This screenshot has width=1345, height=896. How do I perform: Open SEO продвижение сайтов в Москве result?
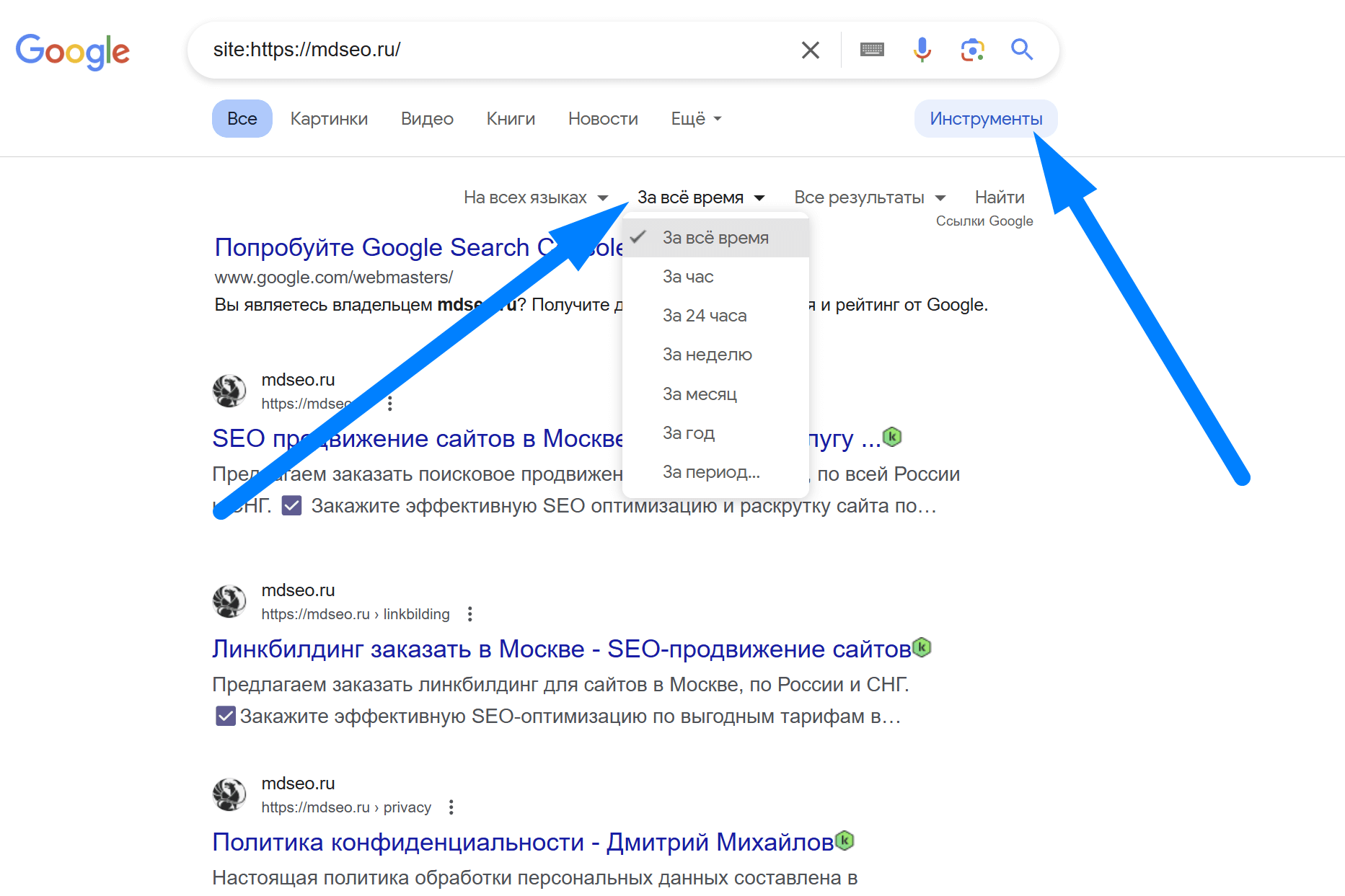point(418,438)
